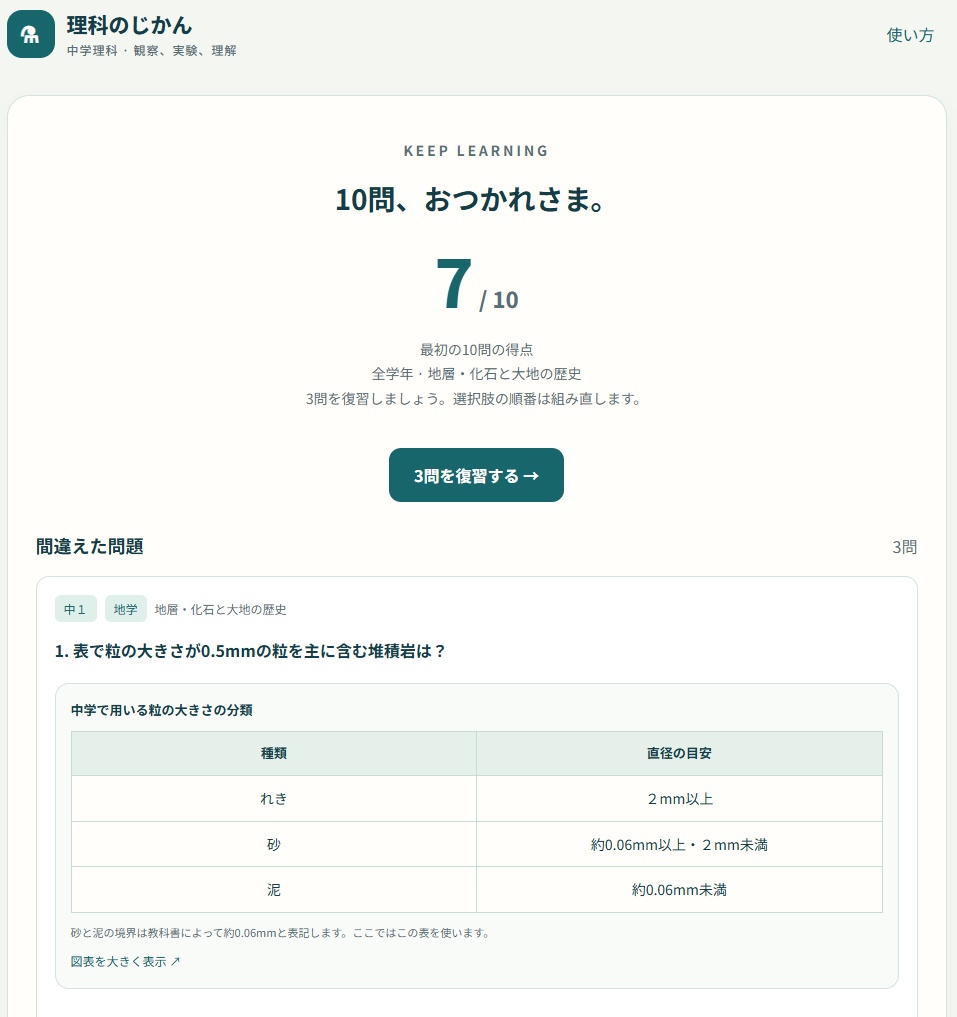The height and width of the screenshot is (1017, 957).
Task: Click the 地学 subject tag
Action: pyautogui.click(x=125, y=609)
